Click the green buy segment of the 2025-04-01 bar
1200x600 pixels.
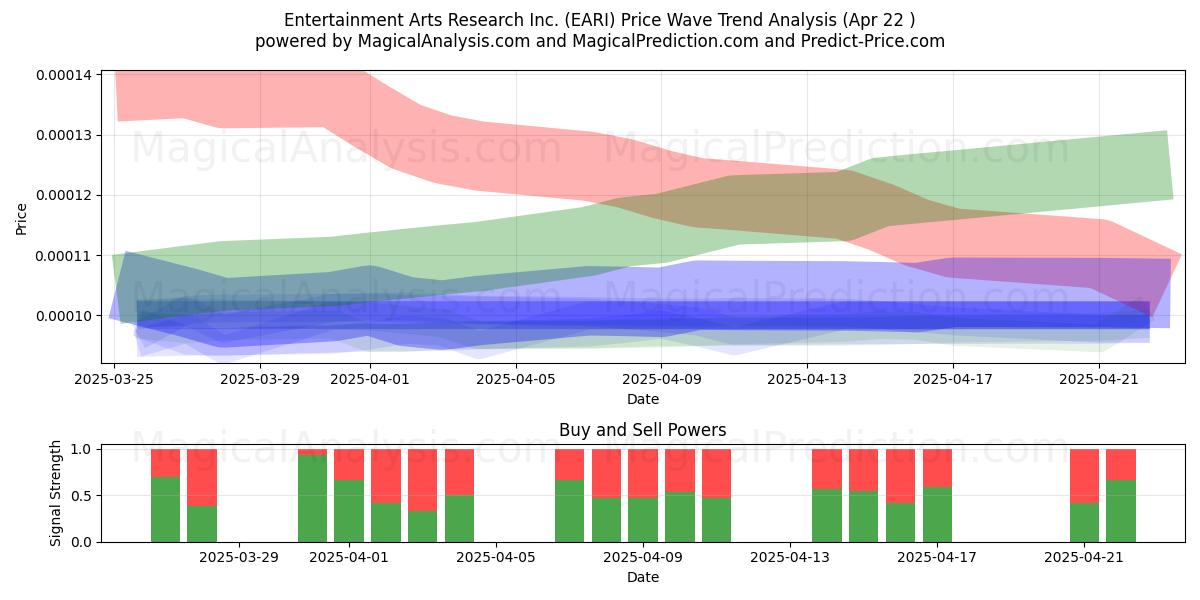pyautogui.click(x=349, y=511)
